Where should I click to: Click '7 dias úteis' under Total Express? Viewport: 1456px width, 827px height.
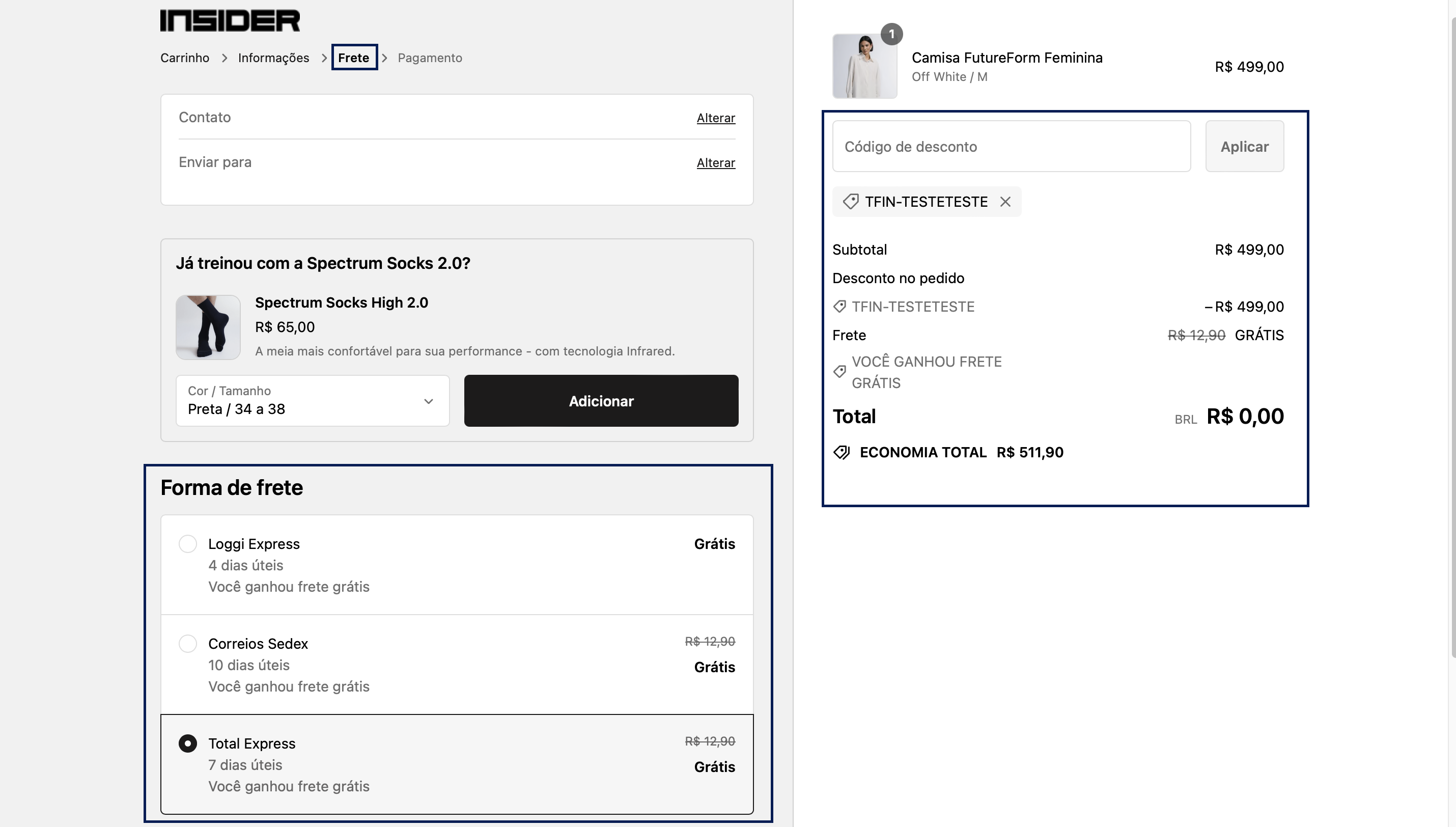[245, 765]
